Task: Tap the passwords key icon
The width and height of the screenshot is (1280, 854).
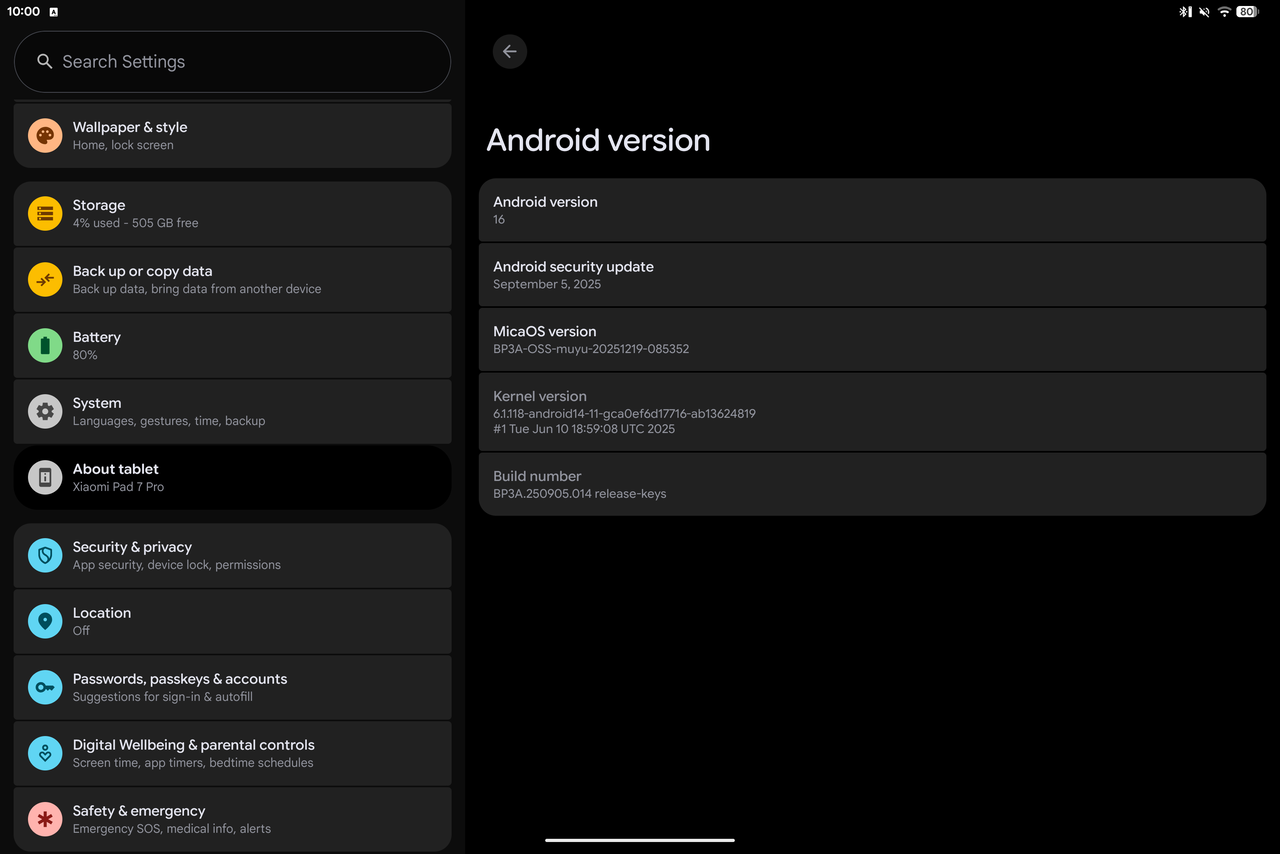Action: (45, 687)
